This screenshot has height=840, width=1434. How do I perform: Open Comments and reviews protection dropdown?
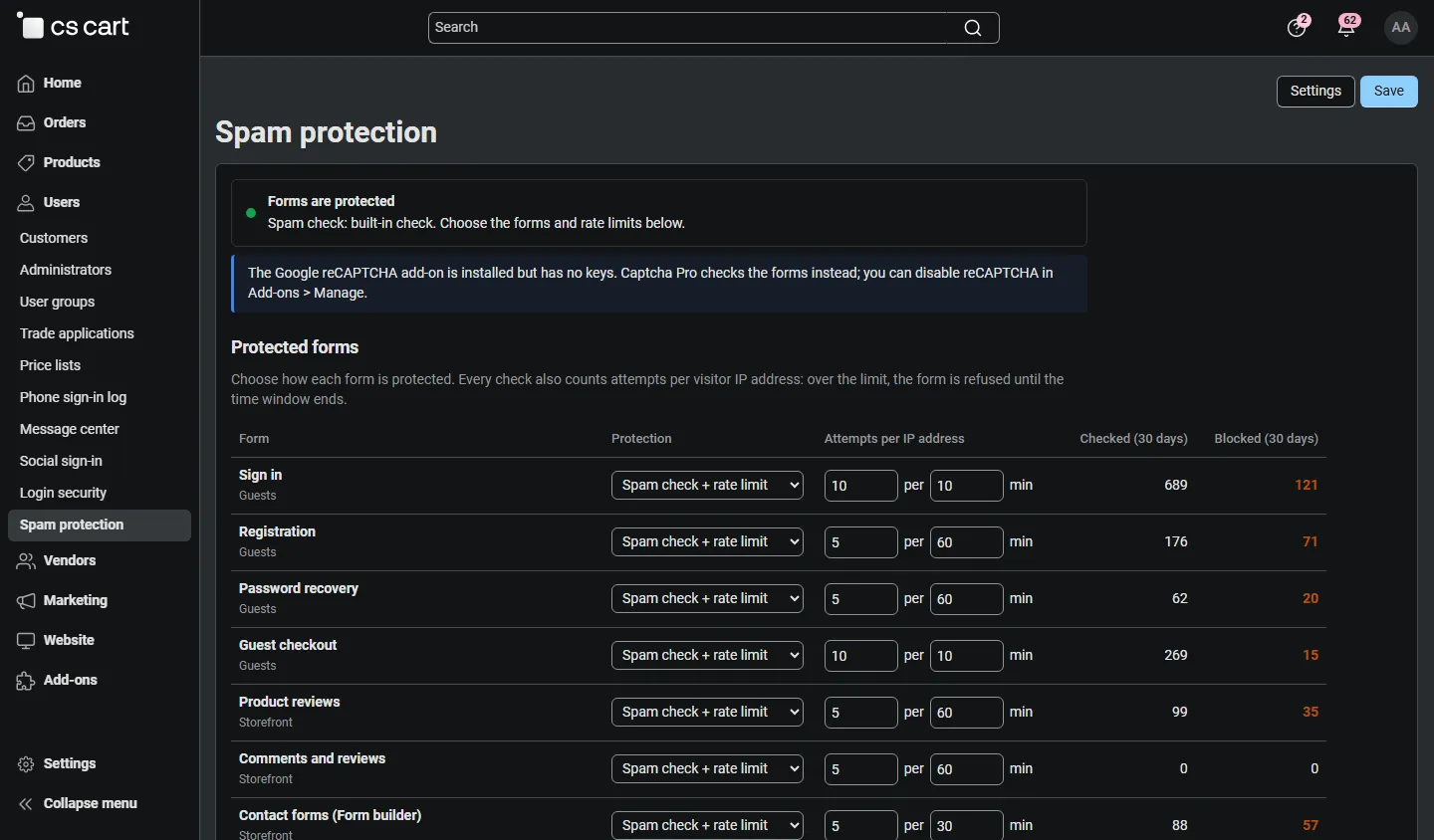pyautogui.click(x=707, y=769)
